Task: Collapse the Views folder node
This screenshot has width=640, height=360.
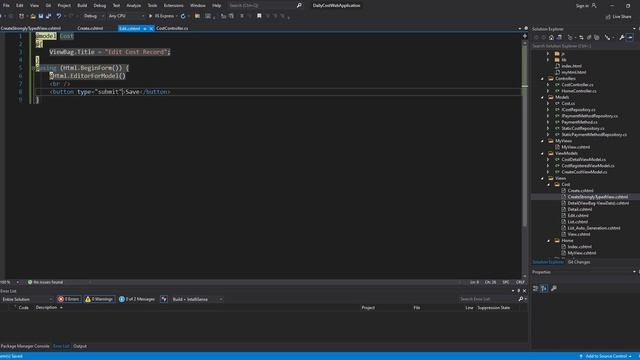Action: (542, 178)
